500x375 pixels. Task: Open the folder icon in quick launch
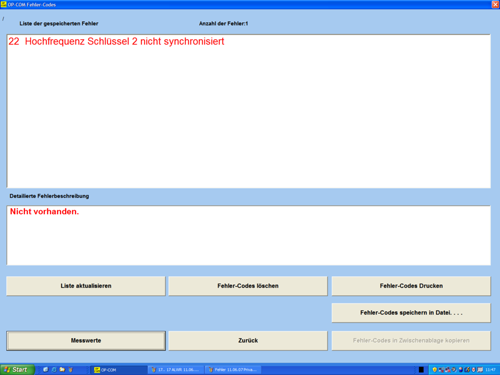pyautogui.click(x=62, y=369)
